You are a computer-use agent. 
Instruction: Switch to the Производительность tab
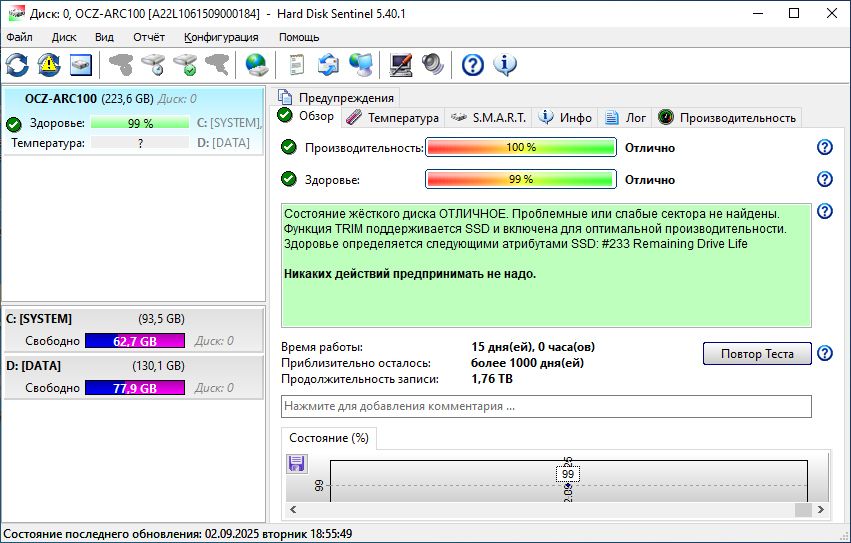click(x=727, y=118)
